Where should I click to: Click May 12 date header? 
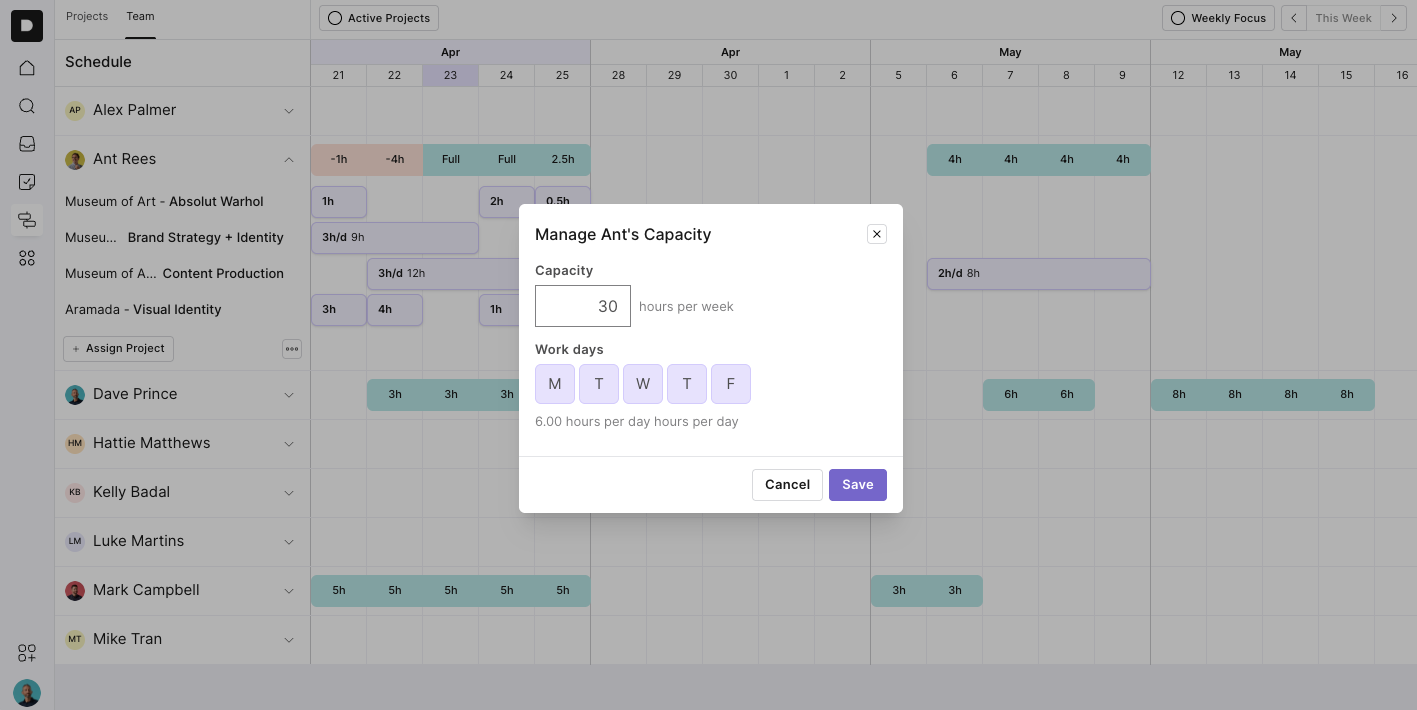click(1179, 76)
